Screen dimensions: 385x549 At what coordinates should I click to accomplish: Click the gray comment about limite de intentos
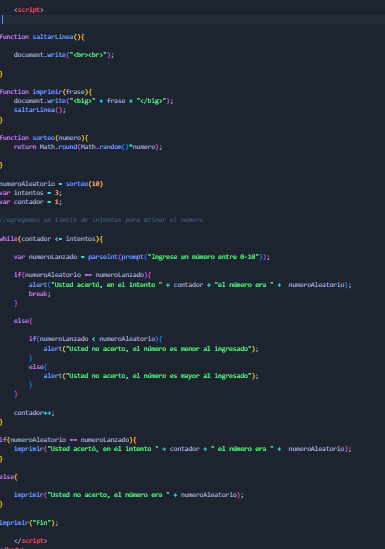click(102, 220)
